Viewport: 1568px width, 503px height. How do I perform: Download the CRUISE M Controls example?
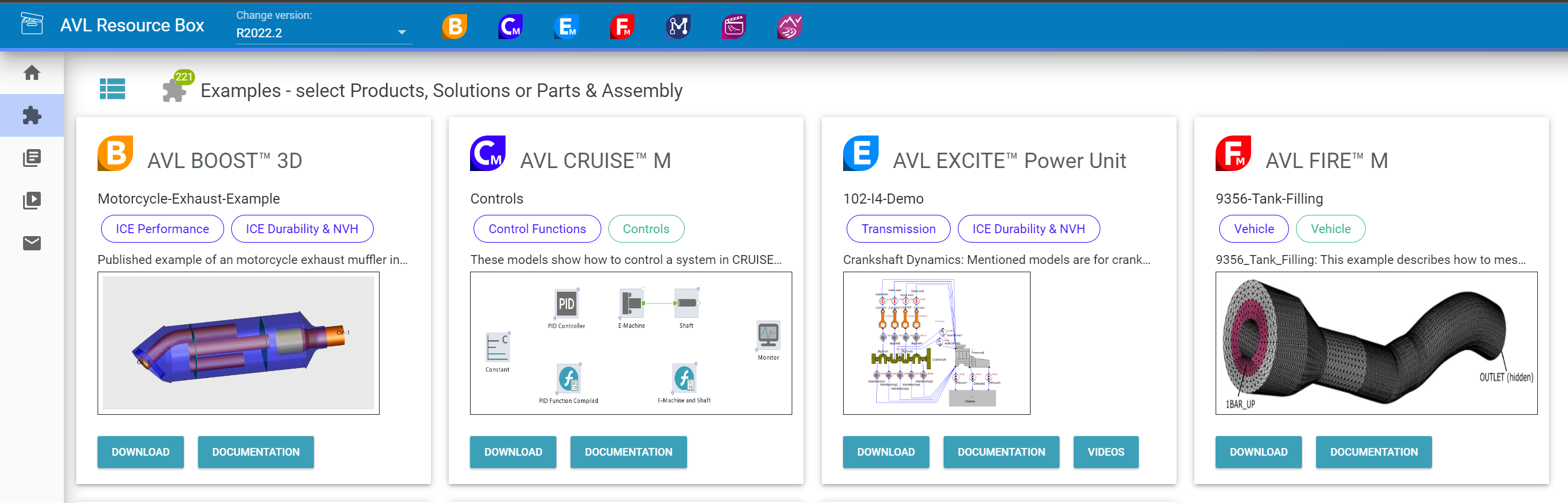click(513, 452)
